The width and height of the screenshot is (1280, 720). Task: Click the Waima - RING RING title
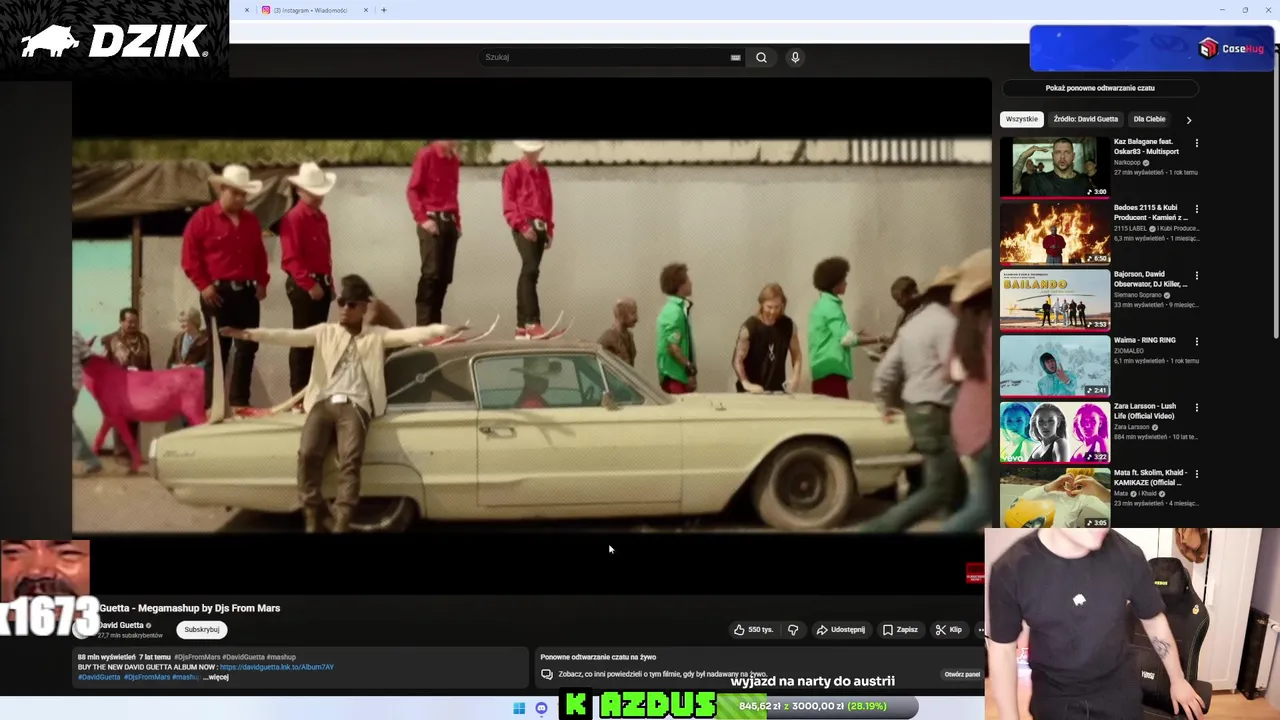(1145, 340)
